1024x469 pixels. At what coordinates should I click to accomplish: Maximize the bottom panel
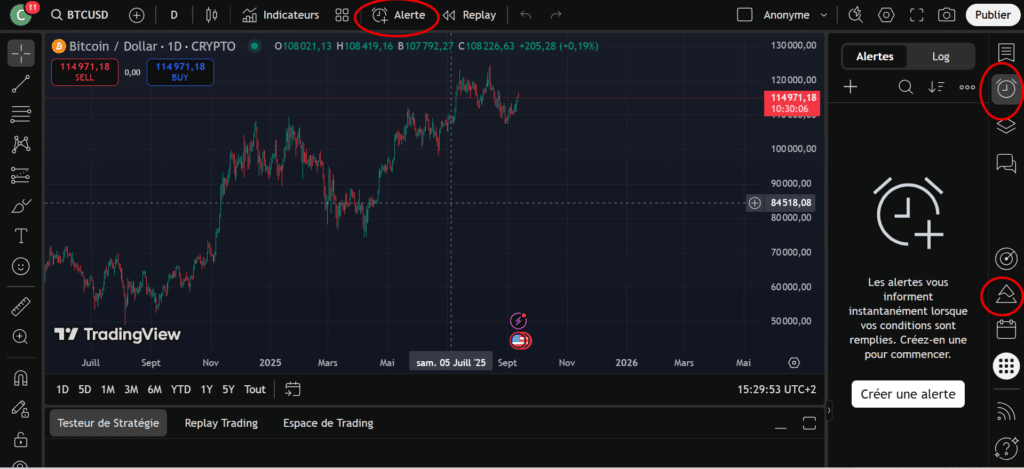[810, 423]
